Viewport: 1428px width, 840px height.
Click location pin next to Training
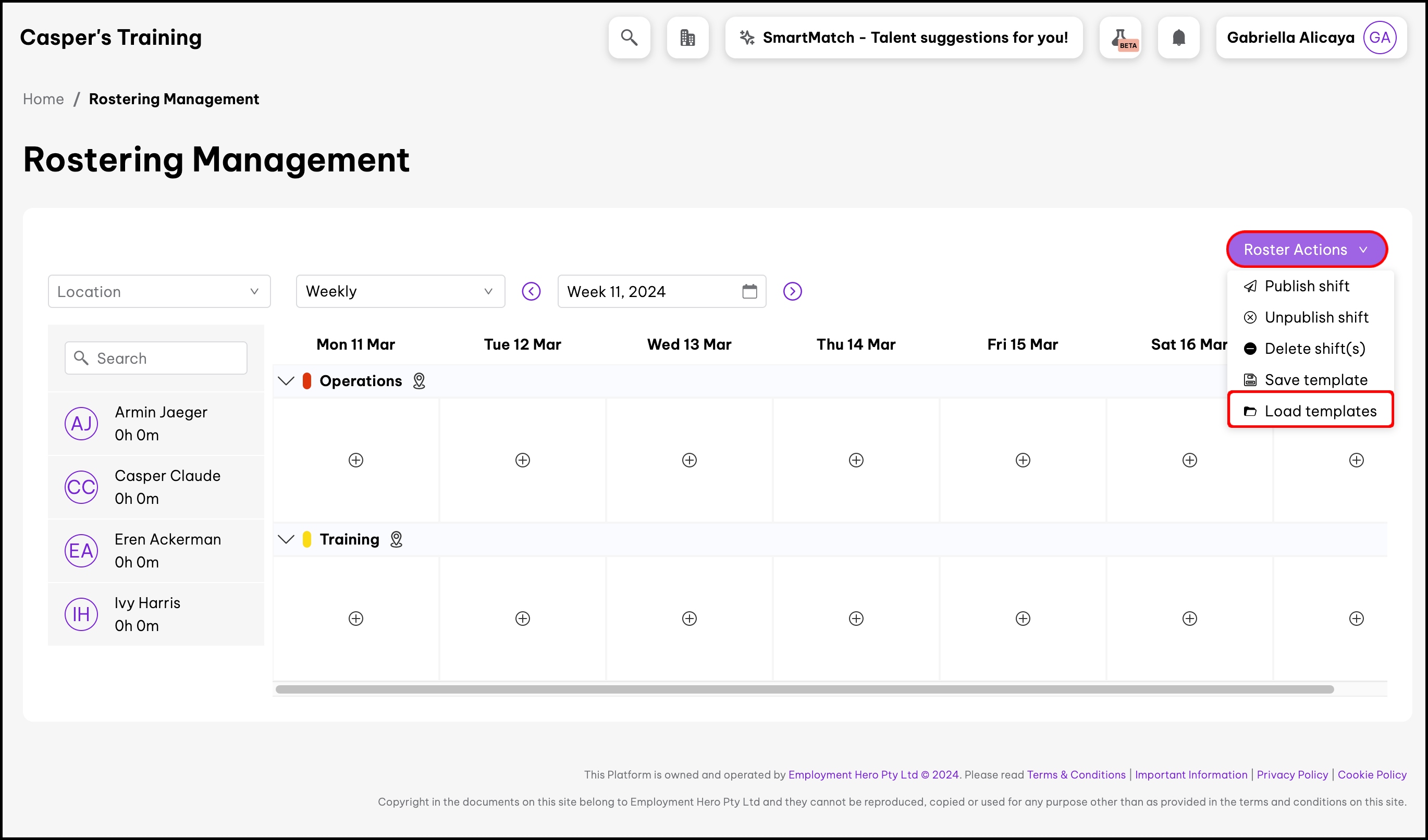click(x=396, y=539)
